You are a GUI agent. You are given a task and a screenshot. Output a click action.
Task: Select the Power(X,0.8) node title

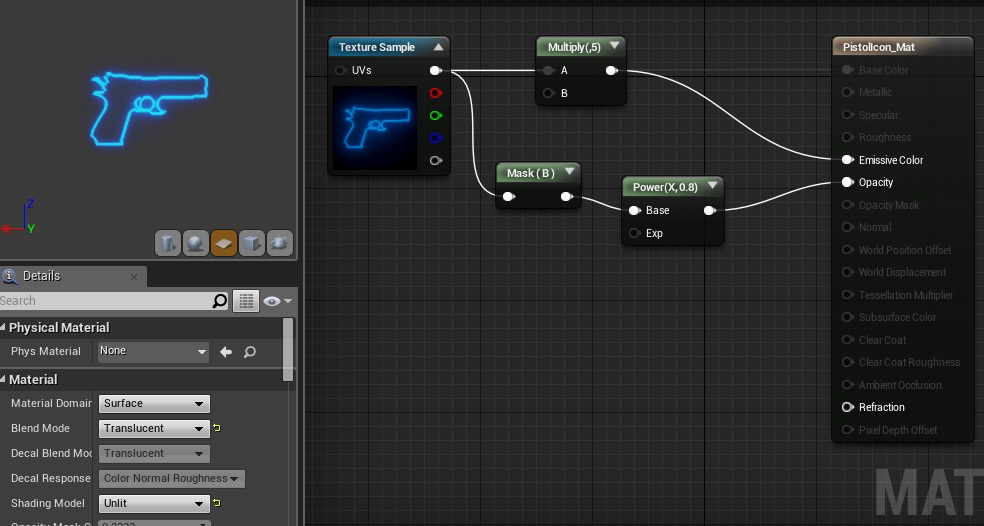click(x=665, y=187)
